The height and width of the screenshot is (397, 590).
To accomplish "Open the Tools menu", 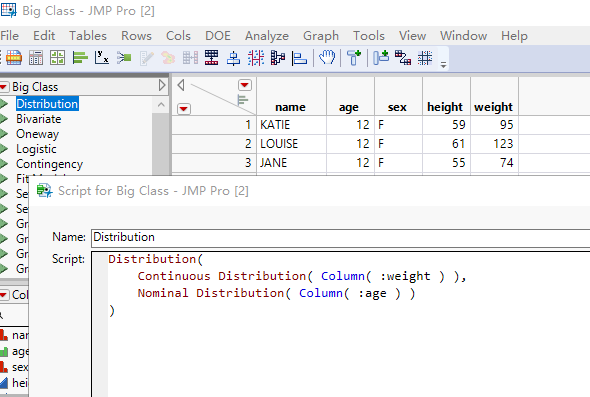I will click(x=369, y=36).
